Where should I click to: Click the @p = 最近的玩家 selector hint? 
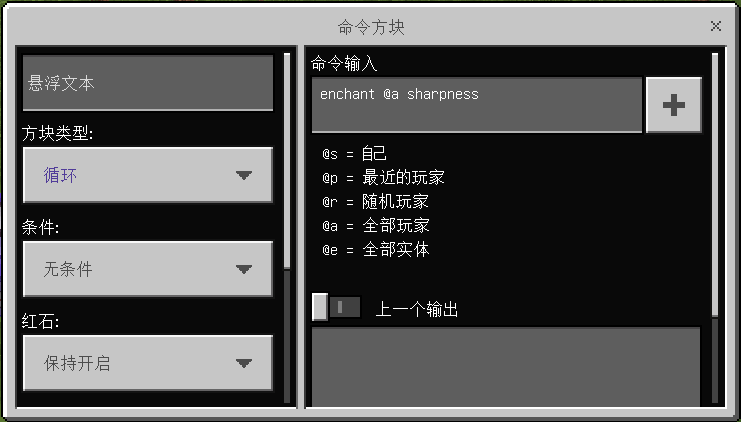383,178
